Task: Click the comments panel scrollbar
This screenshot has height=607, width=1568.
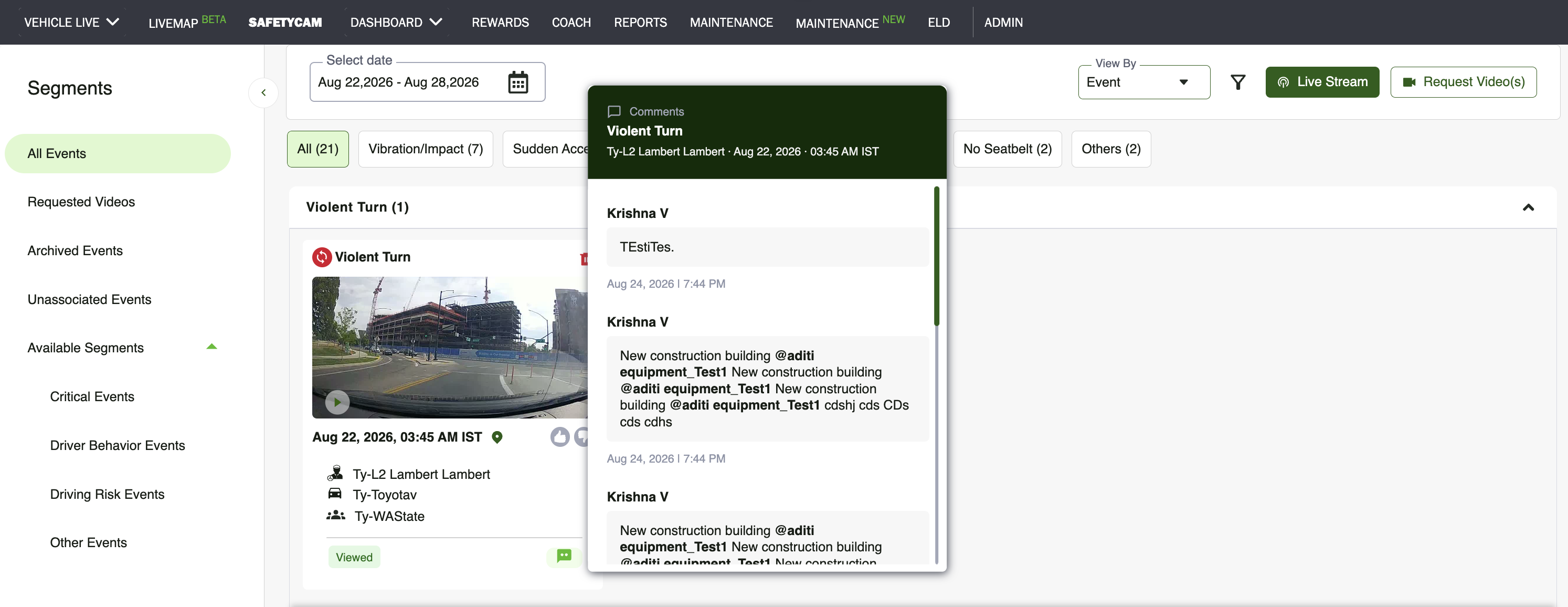Action: (936, 256)
